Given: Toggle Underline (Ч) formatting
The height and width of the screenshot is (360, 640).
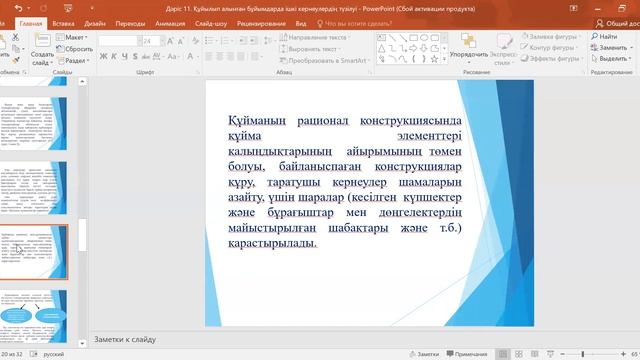Looking at the screenshot, I should pos(124,56).
